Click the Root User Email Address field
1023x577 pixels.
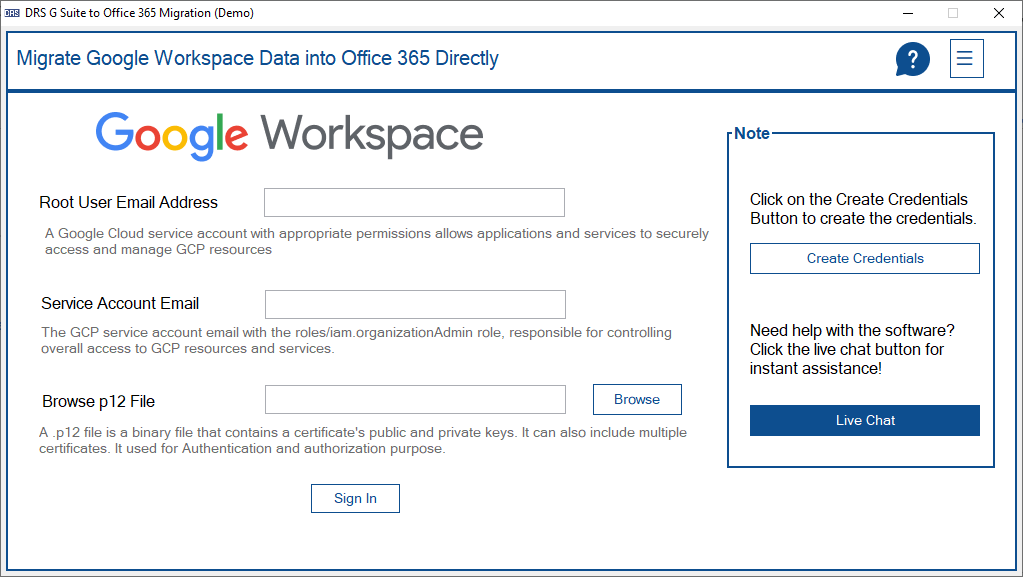(413, 201)
